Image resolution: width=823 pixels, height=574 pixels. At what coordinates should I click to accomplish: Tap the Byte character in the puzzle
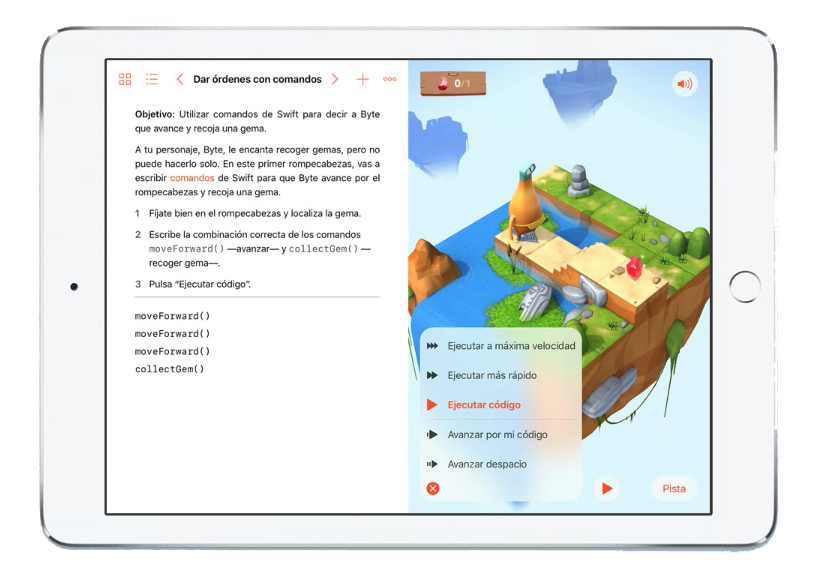click(x=526, y=202)
